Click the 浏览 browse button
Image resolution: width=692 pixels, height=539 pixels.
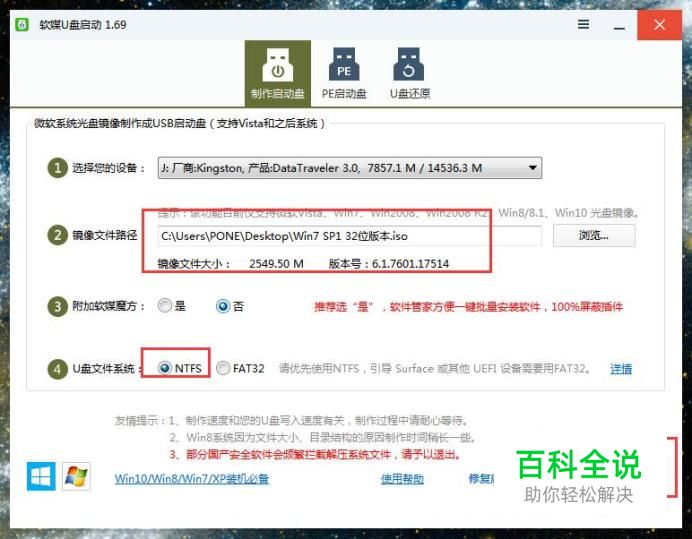[x=594, y=235]
